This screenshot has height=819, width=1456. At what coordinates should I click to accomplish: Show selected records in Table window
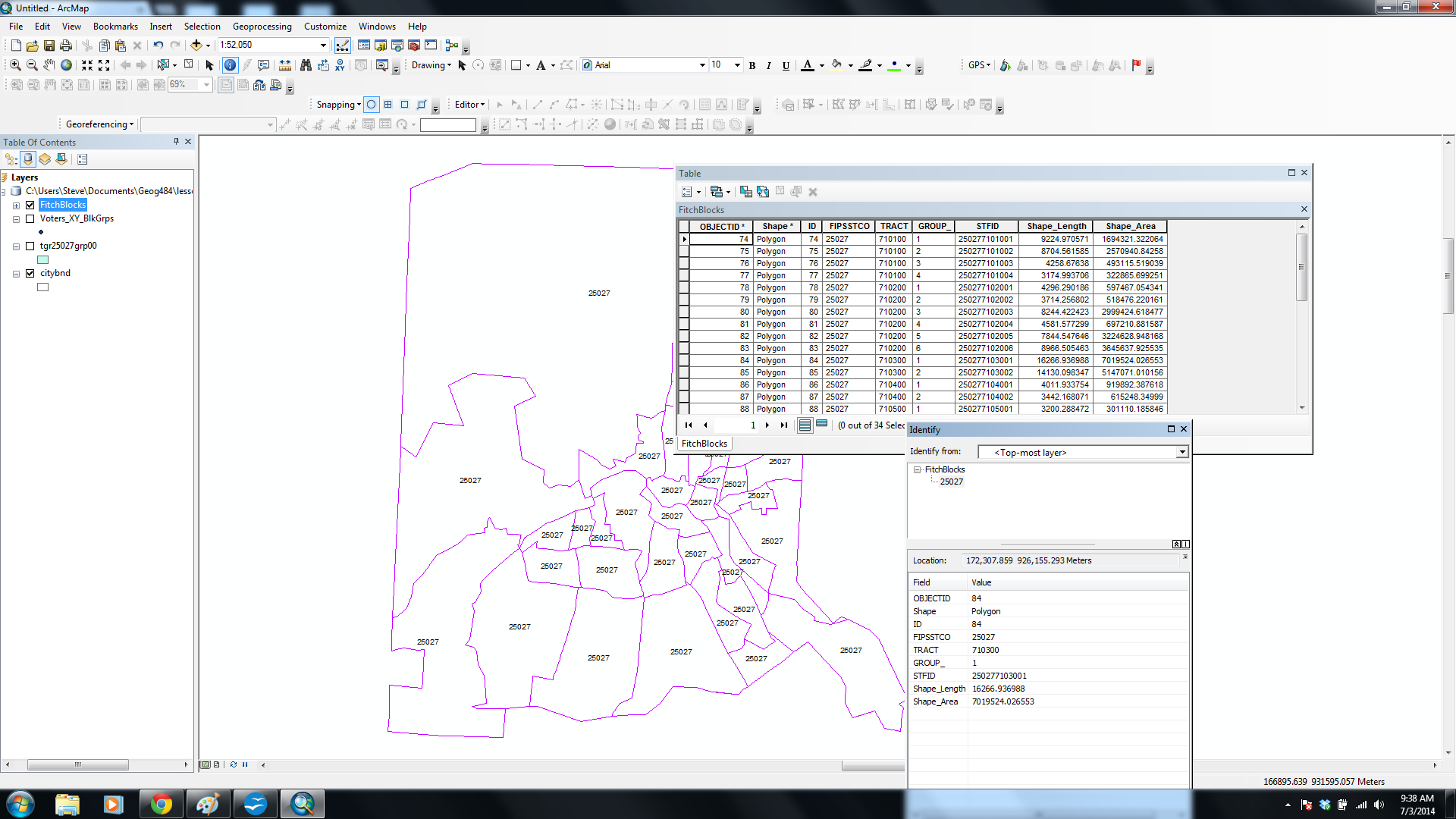(x=821, y=425)
